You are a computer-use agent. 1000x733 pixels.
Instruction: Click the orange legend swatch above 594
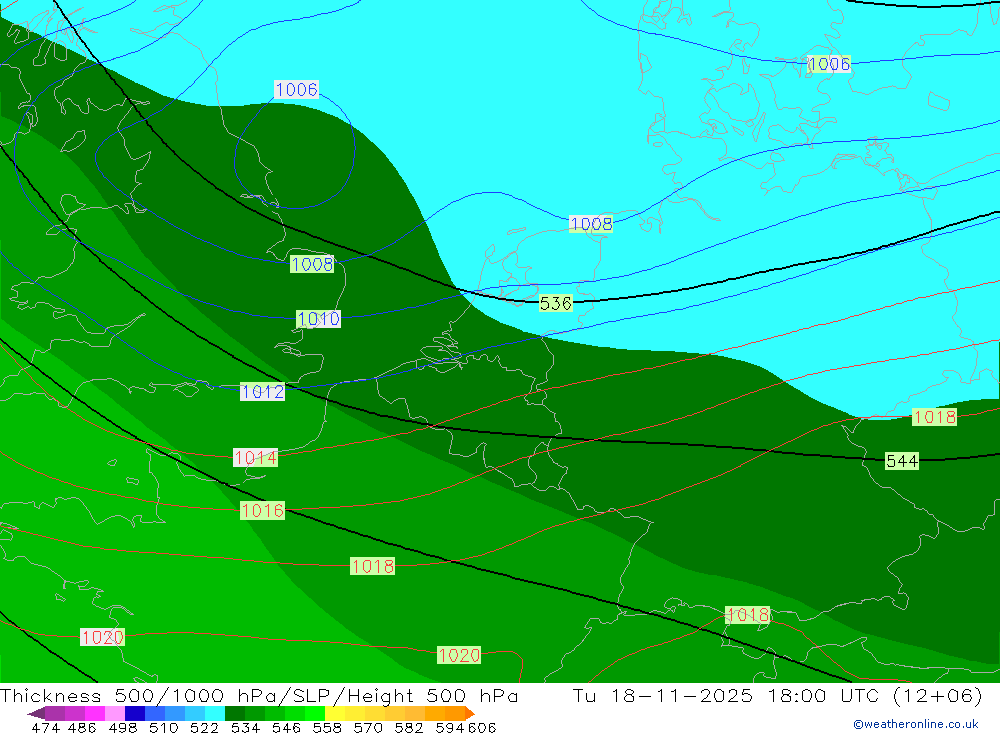[455, 713]
